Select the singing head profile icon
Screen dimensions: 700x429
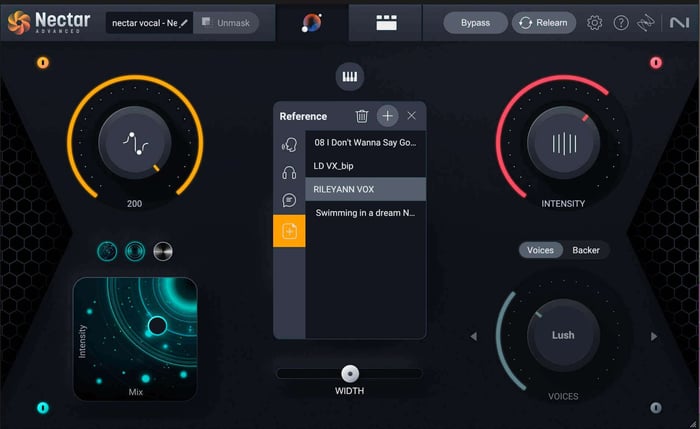point(289,145)
